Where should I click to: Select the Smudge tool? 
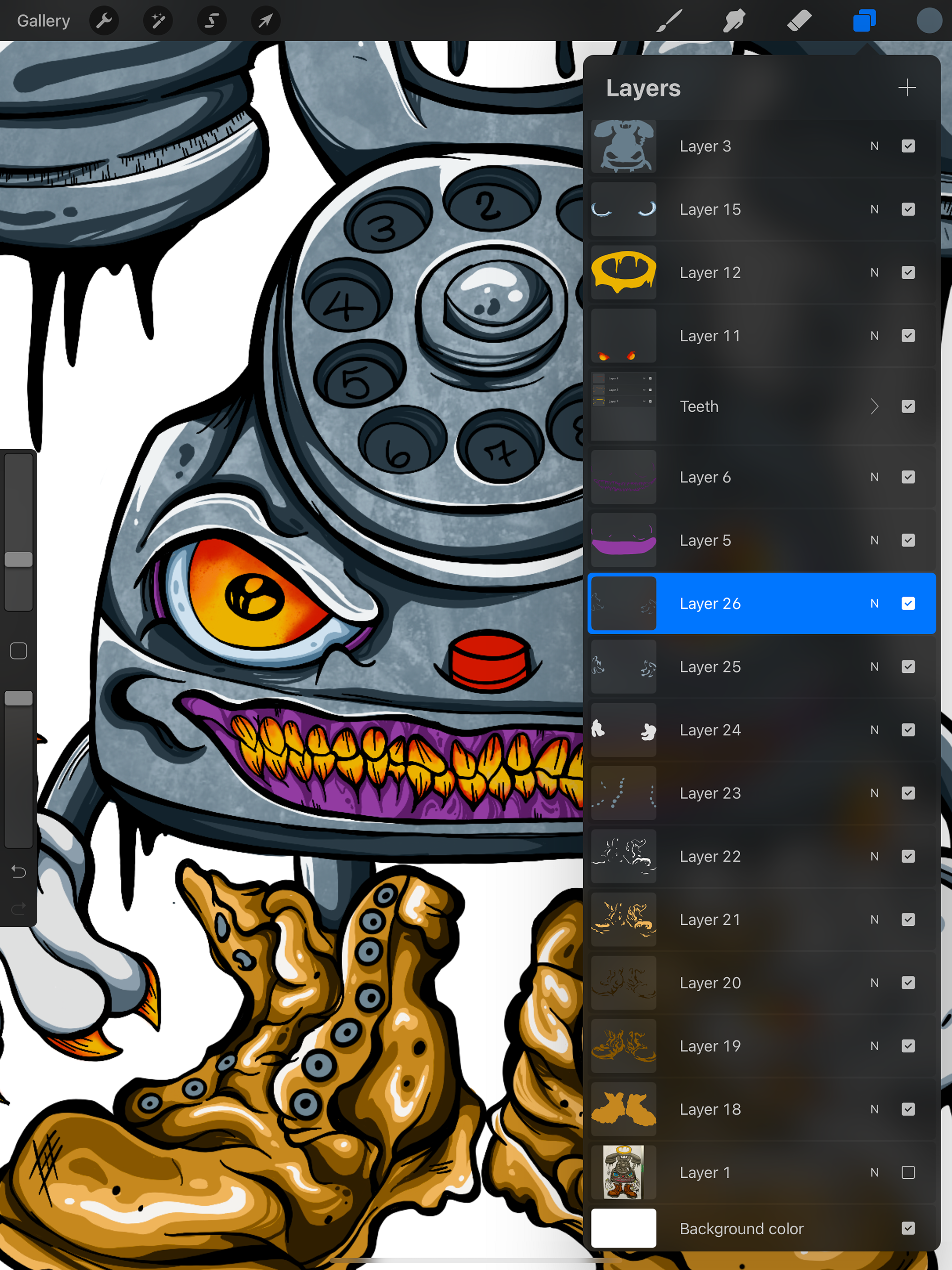pyautogui.click(x=734, y=21)
